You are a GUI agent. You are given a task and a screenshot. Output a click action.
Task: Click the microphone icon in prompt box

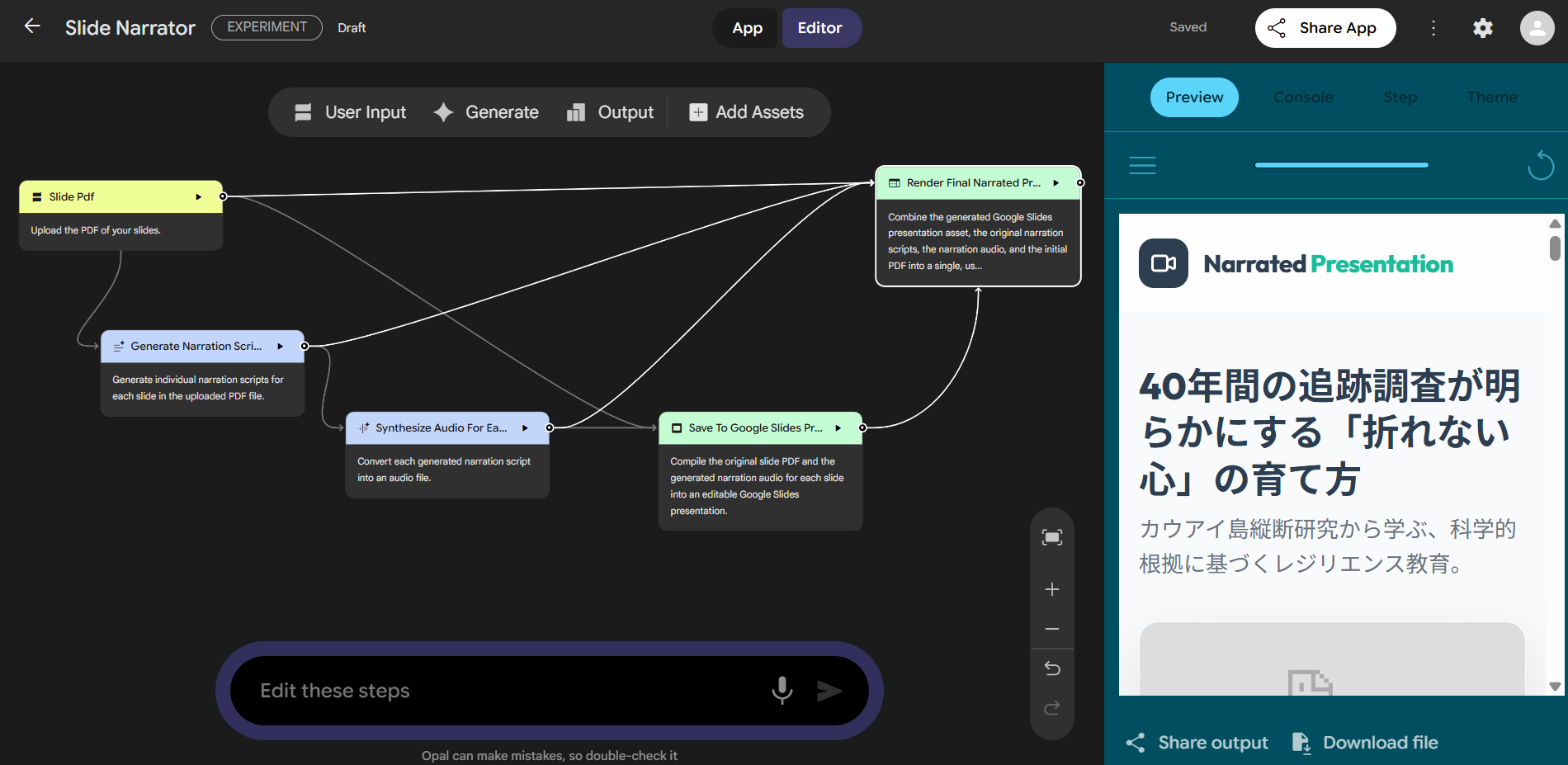(x=782, y=690)
